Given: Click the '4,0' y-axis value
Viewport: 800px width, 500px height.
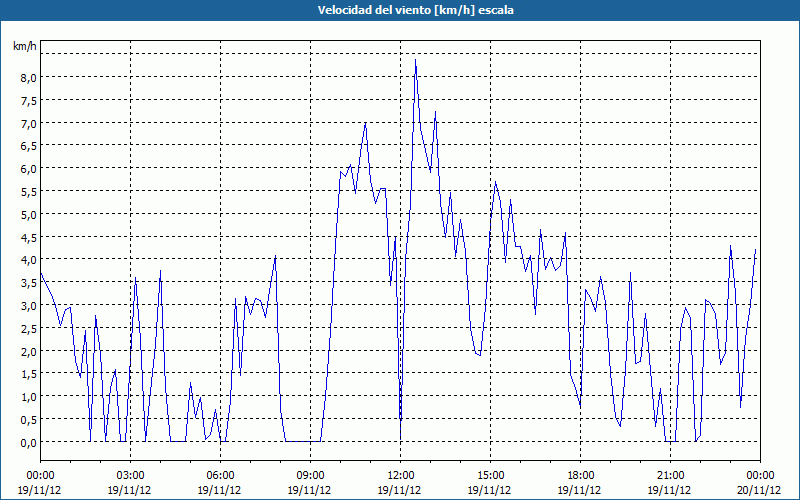Looking at the screenshot, I should 29,260.
